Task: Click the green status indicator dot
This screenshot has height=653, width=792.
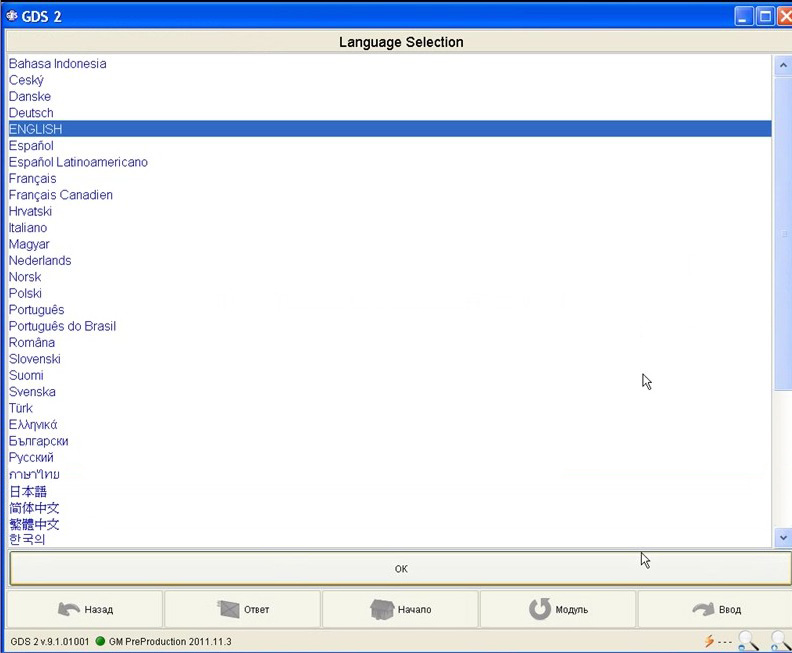Action: (x=101, y=641)
